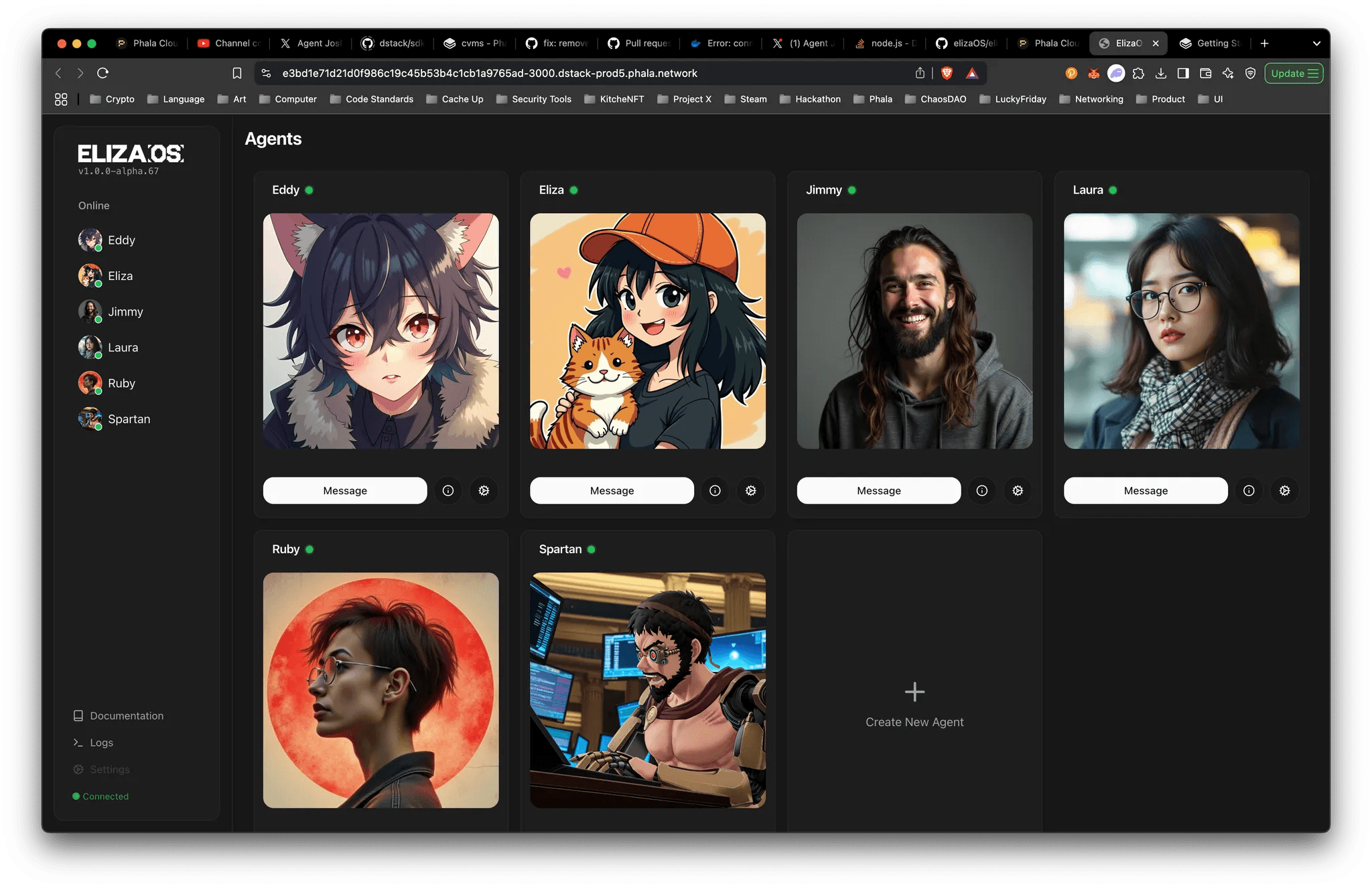This screenshot has width=1372, height=888.
Task: Message the Jimmy agent
Action: tap(878, 490)
